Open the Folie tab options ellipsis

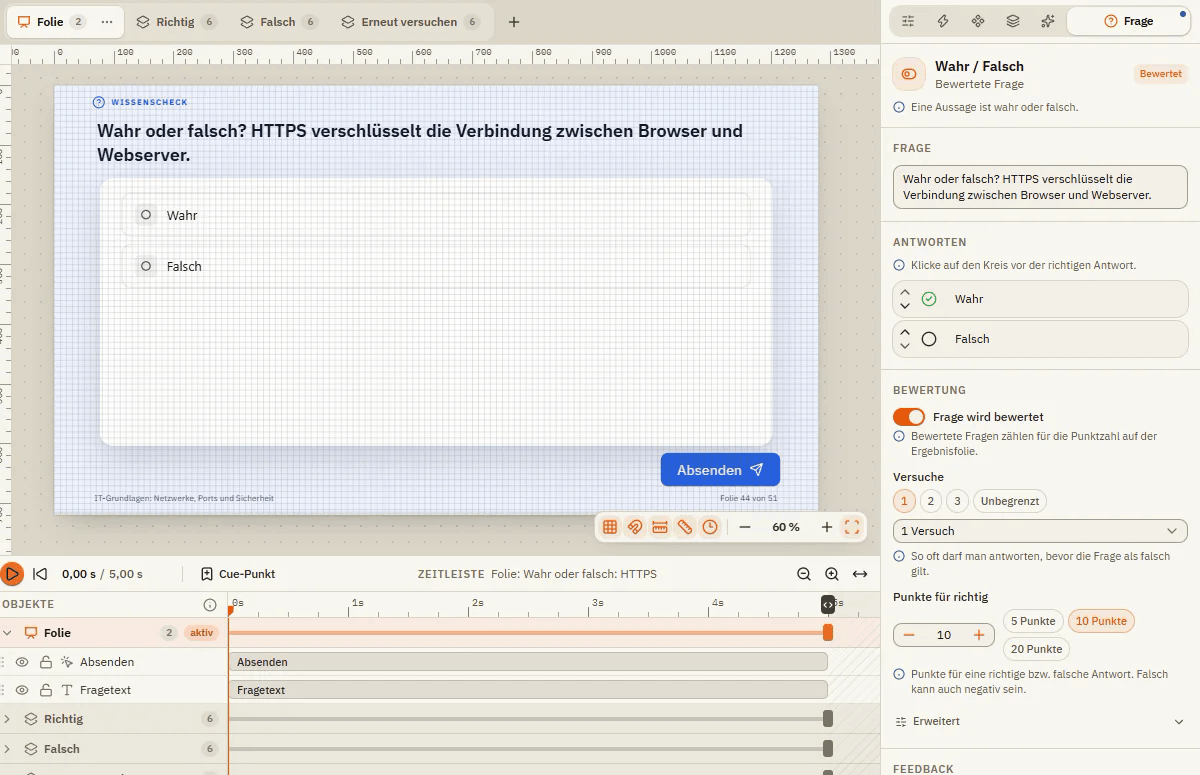click(107, 22)
